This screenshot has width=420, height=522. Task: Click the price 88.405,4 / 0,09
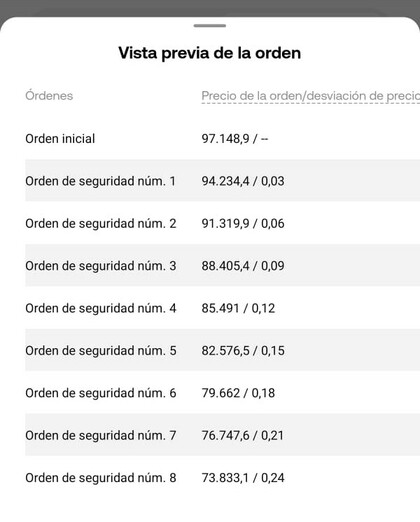coord(243,266)
